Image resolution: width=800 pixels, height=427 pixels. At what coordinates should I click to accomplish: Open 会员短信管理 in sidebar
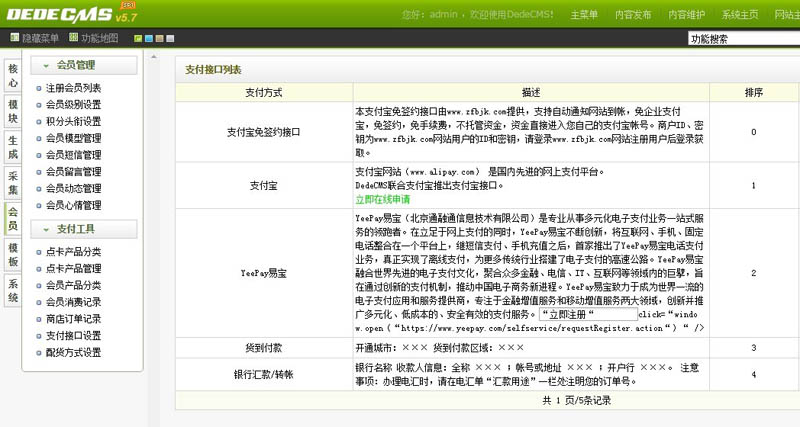73,155
